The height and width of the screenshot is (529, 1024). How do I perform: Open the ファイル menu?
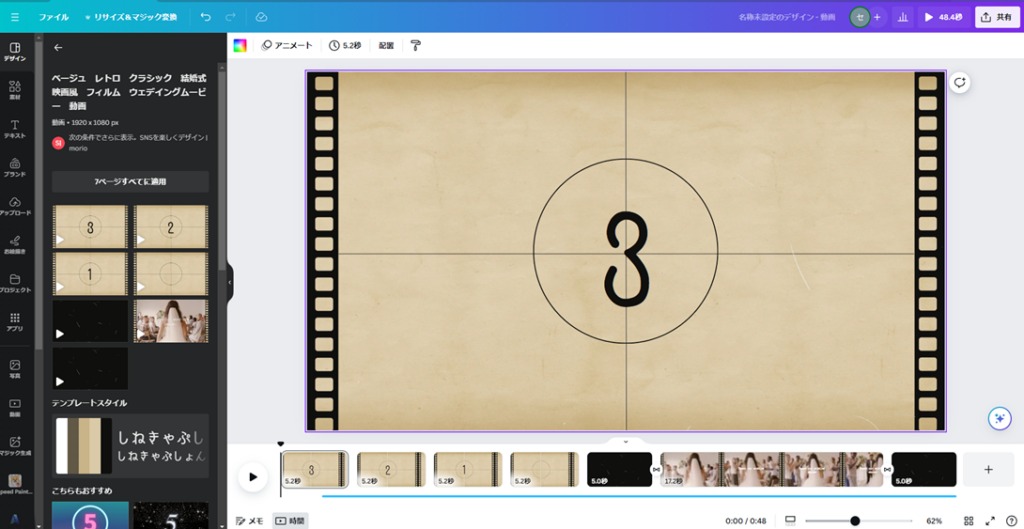pos(53,17)
